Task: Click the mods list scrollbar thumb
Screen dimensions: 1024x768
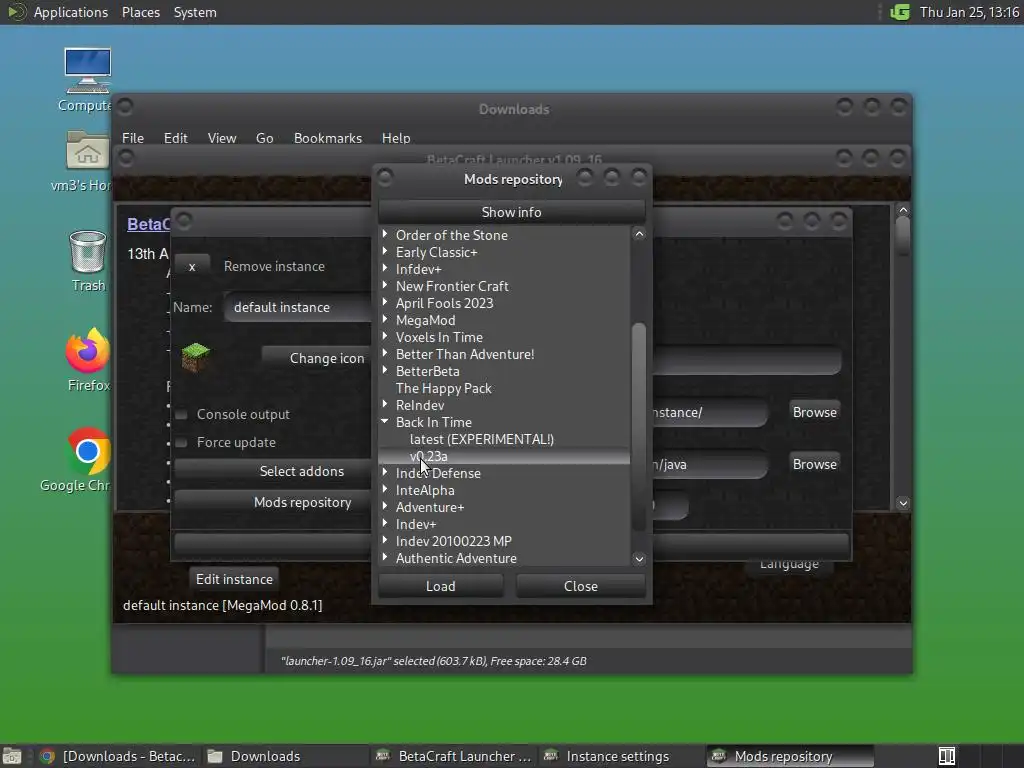Action: click(639, 427)
